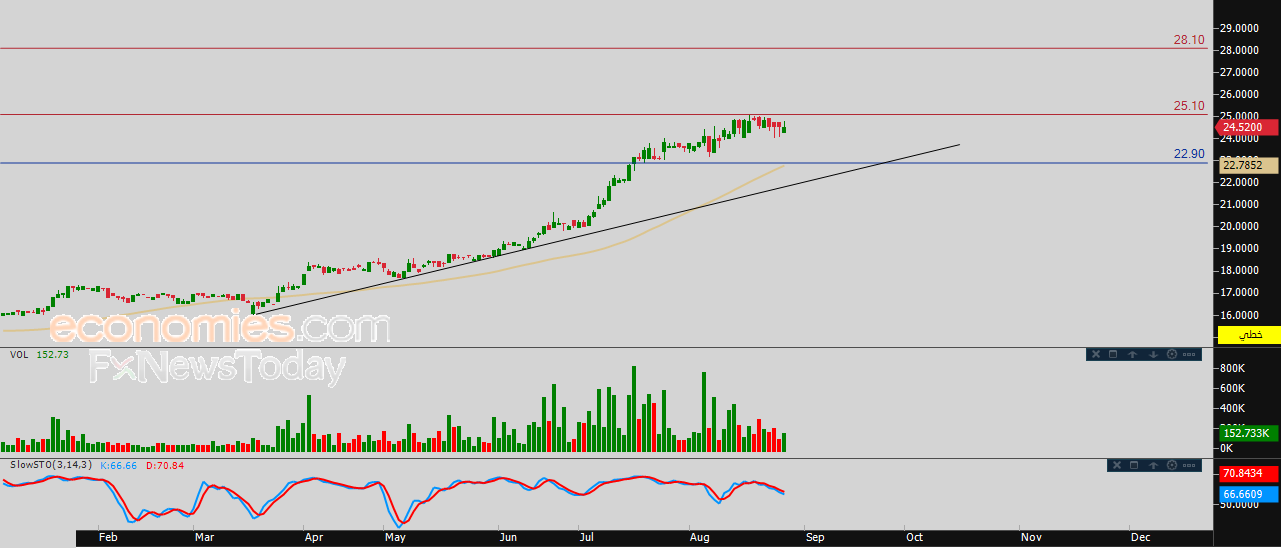Click Oct on the time axis
The image size is (1281, 548).
(x=915, y=537)
